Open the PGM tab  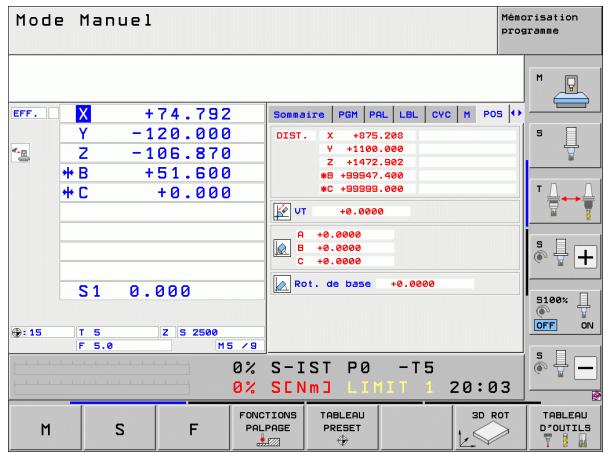[x=348, y=115]
